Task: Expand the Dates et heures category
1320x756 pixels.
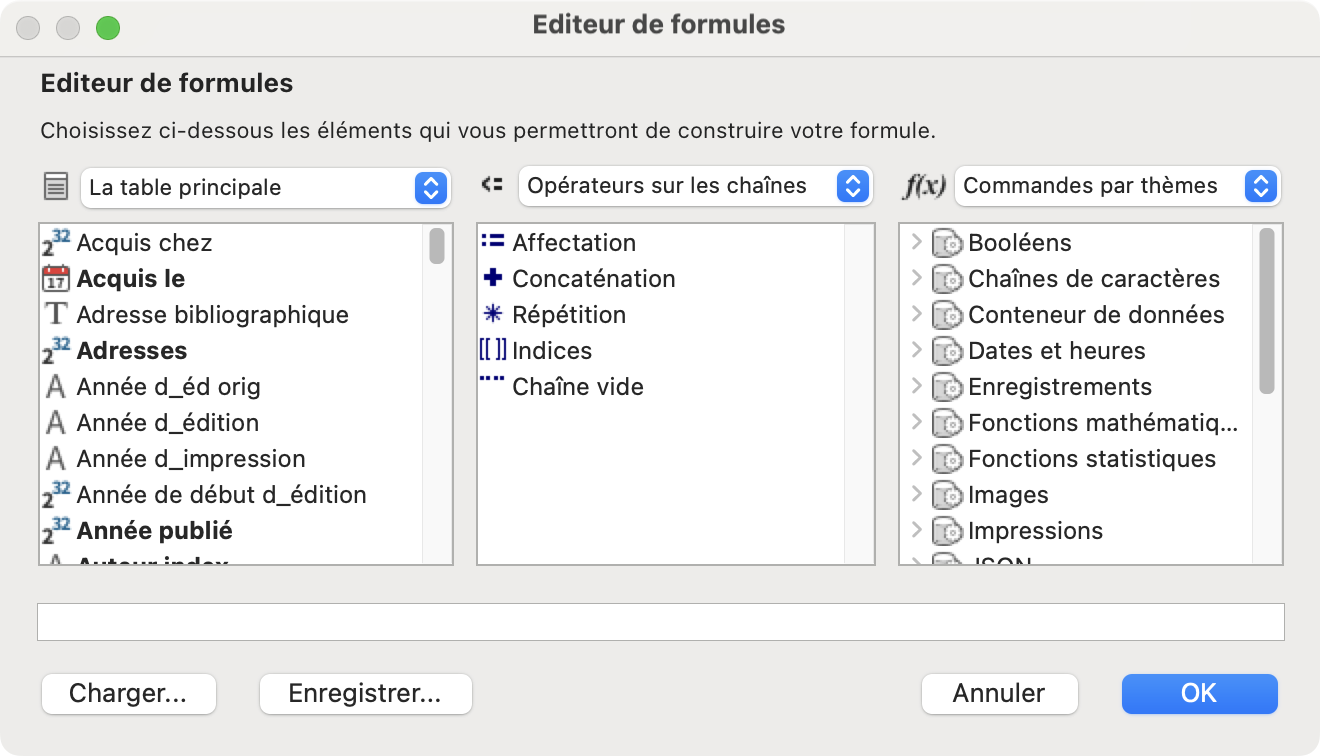Action: coord(917,351)
